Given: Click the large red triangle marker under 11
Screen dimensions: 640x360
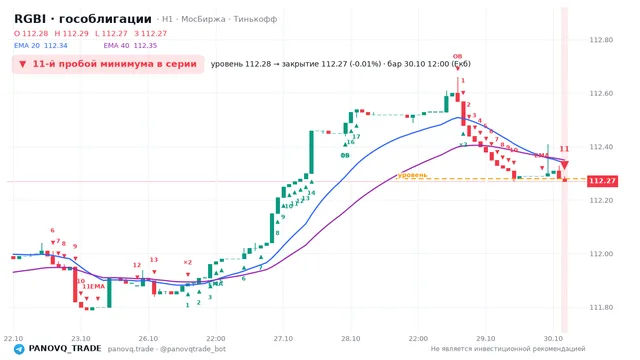Looking at the screenshot, I should tap(564, 165).
